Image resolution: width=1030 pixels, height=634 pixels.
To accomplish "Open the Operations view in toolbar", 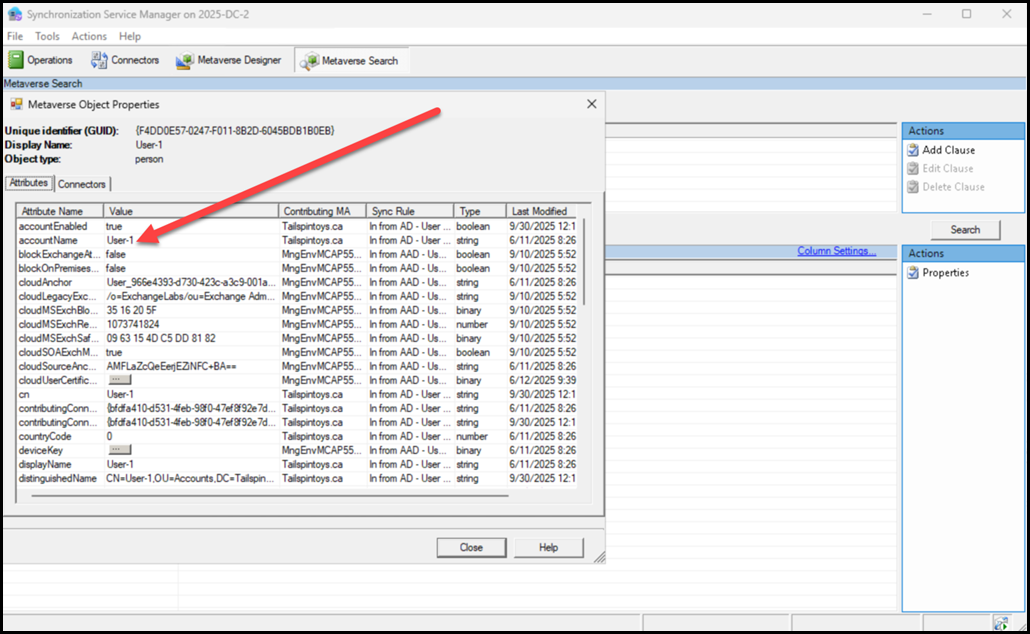I will coord(41,60).
